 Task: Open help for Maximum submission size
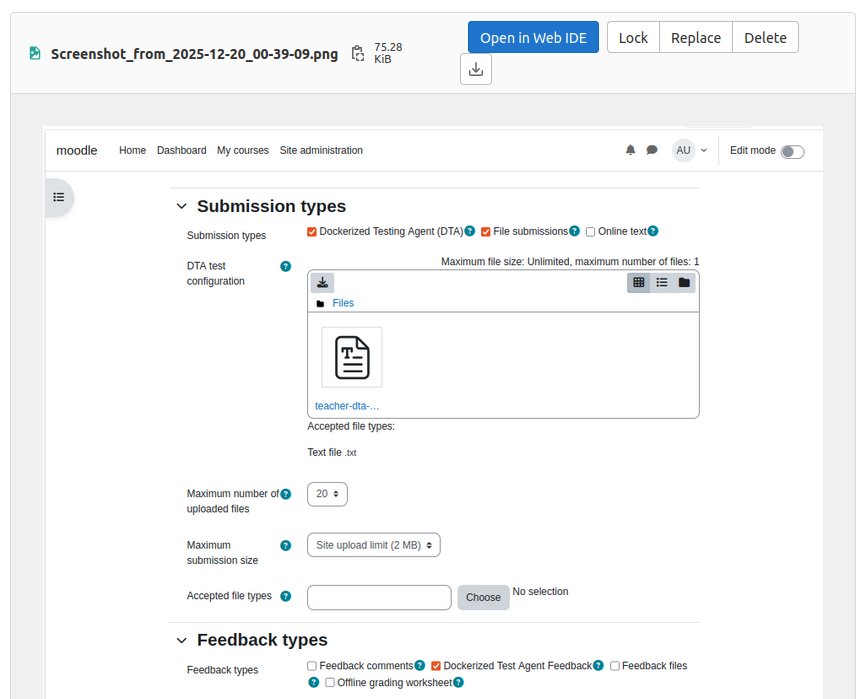[286, 546]
